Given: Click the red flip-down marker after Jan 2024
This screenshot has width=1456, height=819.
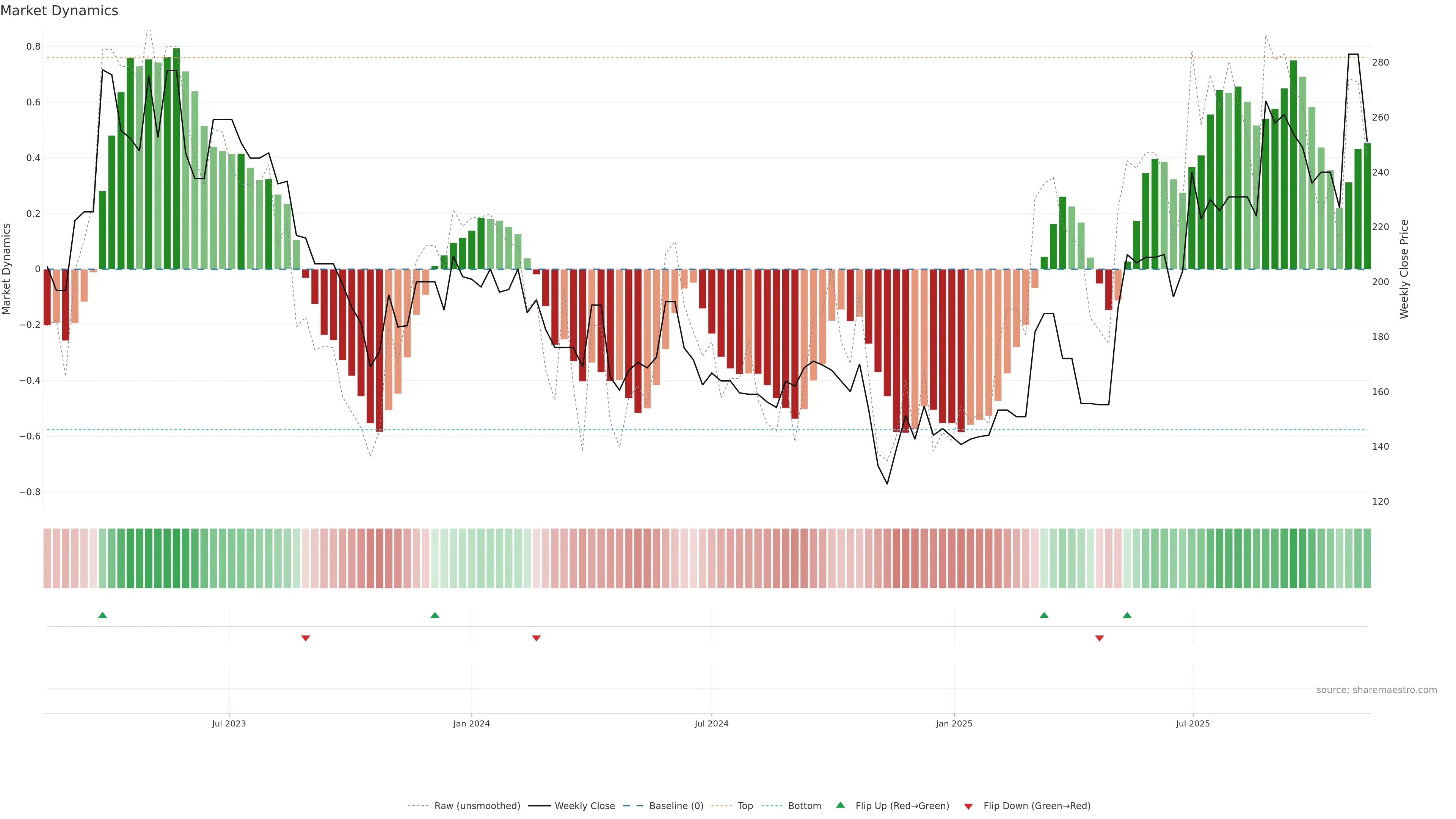Looking at the screenshot, I should point(537,638).
